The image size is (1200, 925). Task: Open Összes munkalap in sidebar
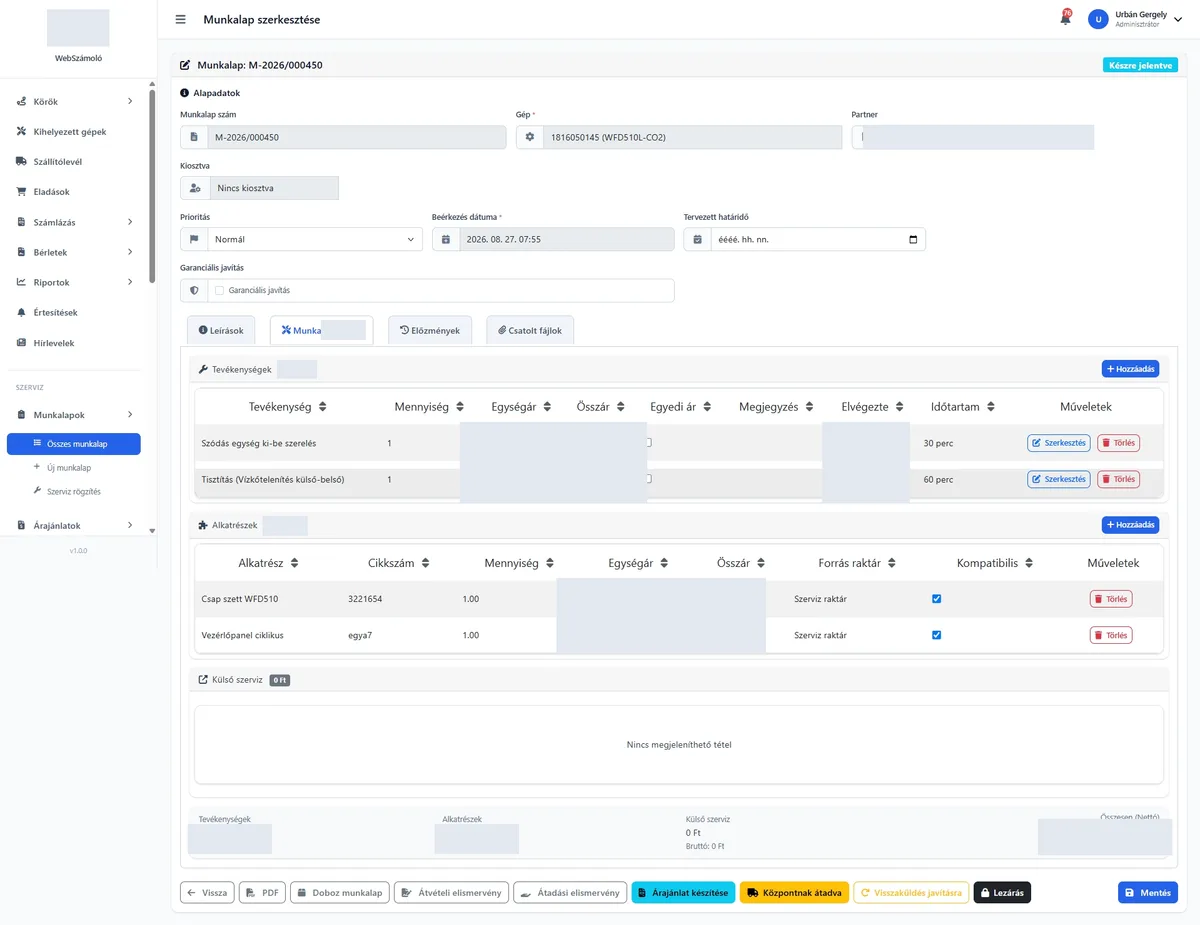pyautogui.click(x=73, y=444)
